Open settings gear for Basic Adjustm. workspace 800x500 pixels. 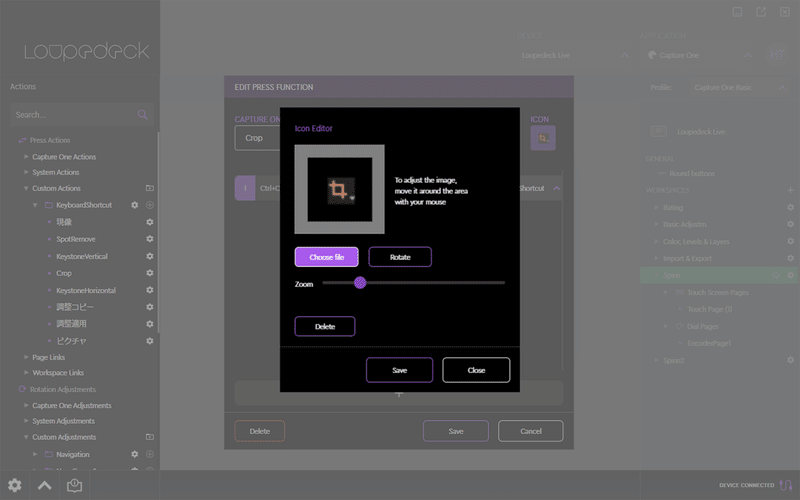(x=790, y=224)
